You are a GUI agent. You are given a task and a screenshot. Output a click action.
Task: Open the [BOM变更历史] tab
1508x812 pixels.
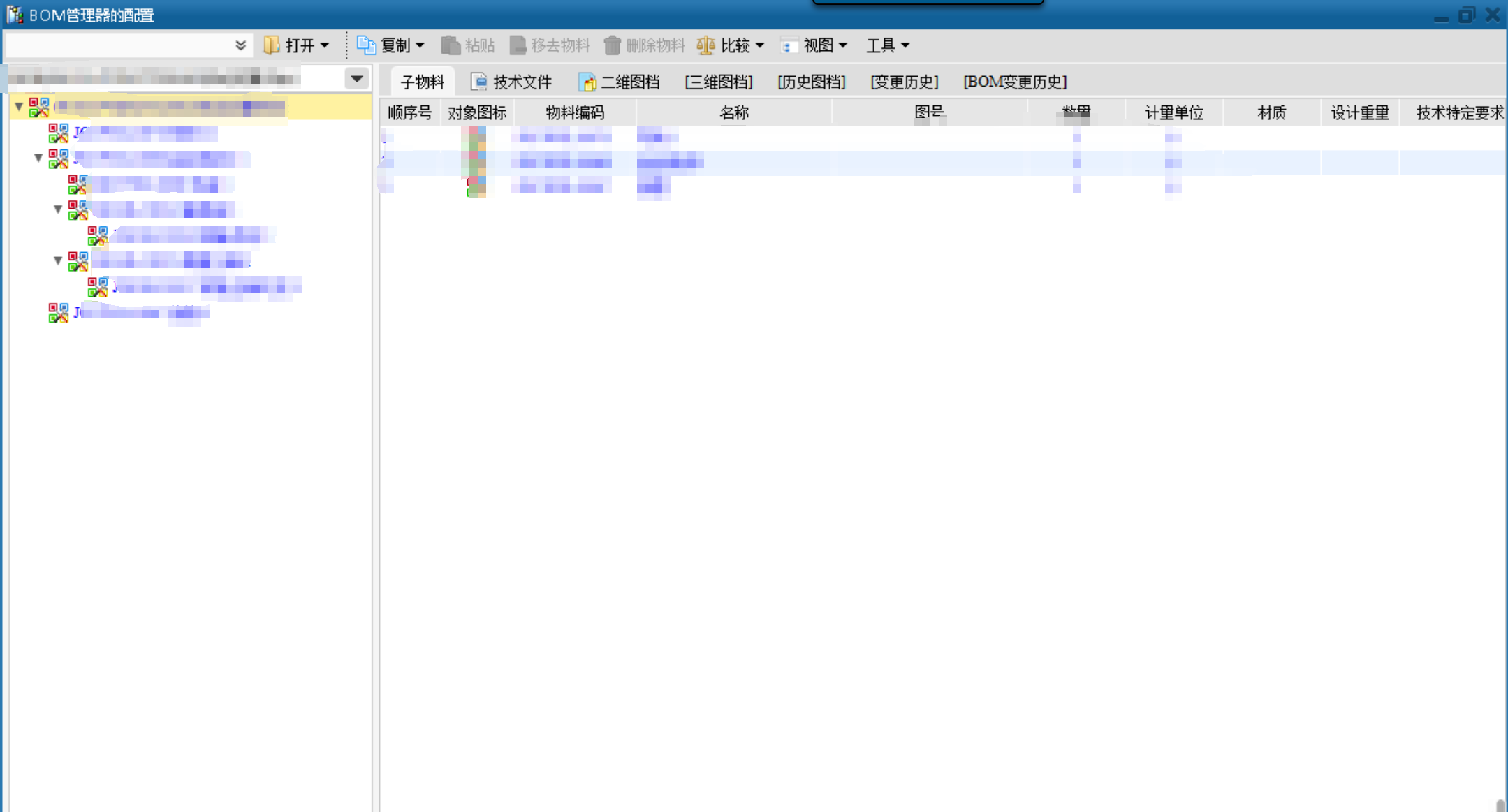[1014, 82]
